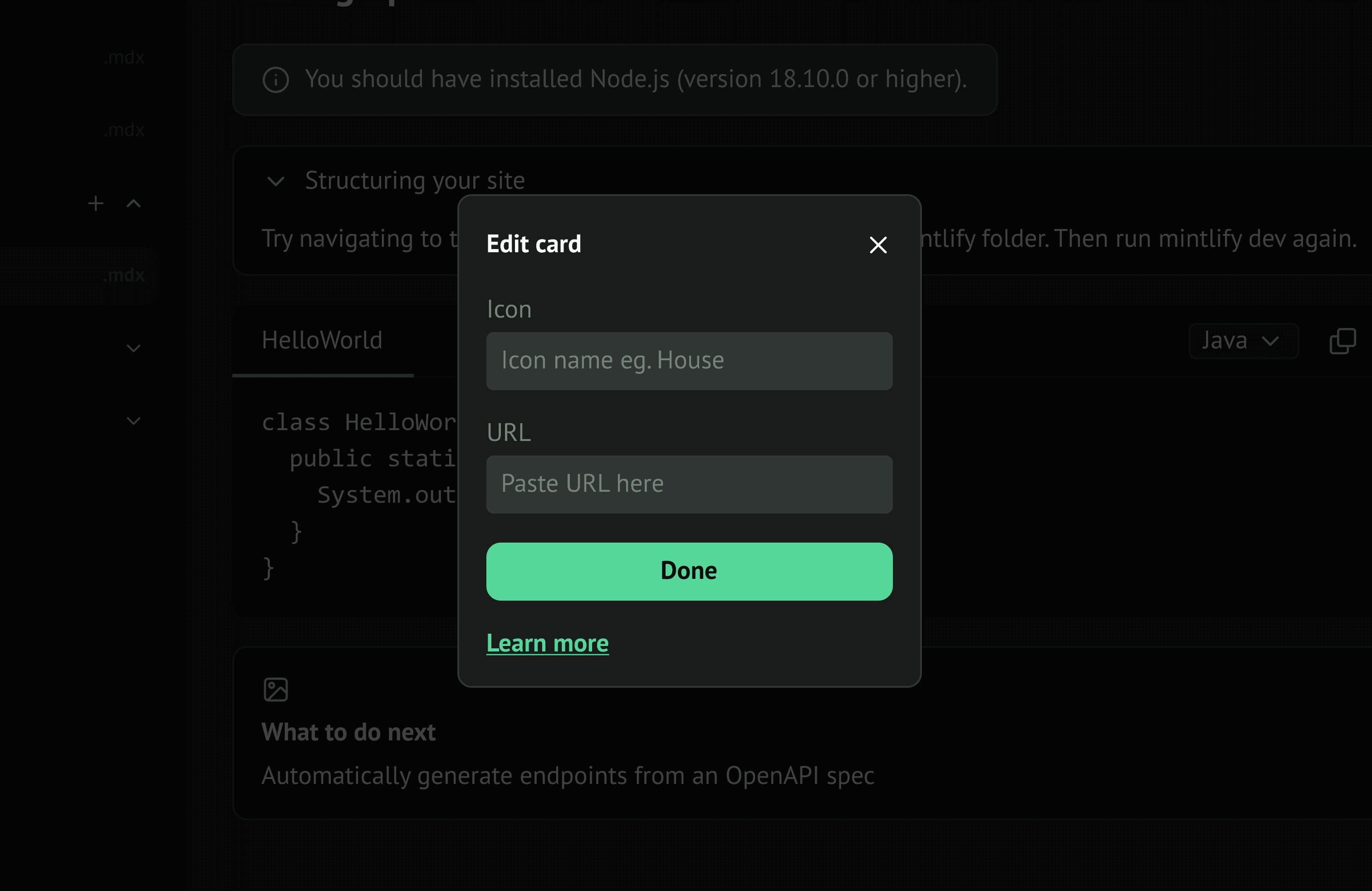Screen dimensions: 1372x891
Task: Click the Node.js version callout text
Action: pyautogui.click(x=635, y=79)
